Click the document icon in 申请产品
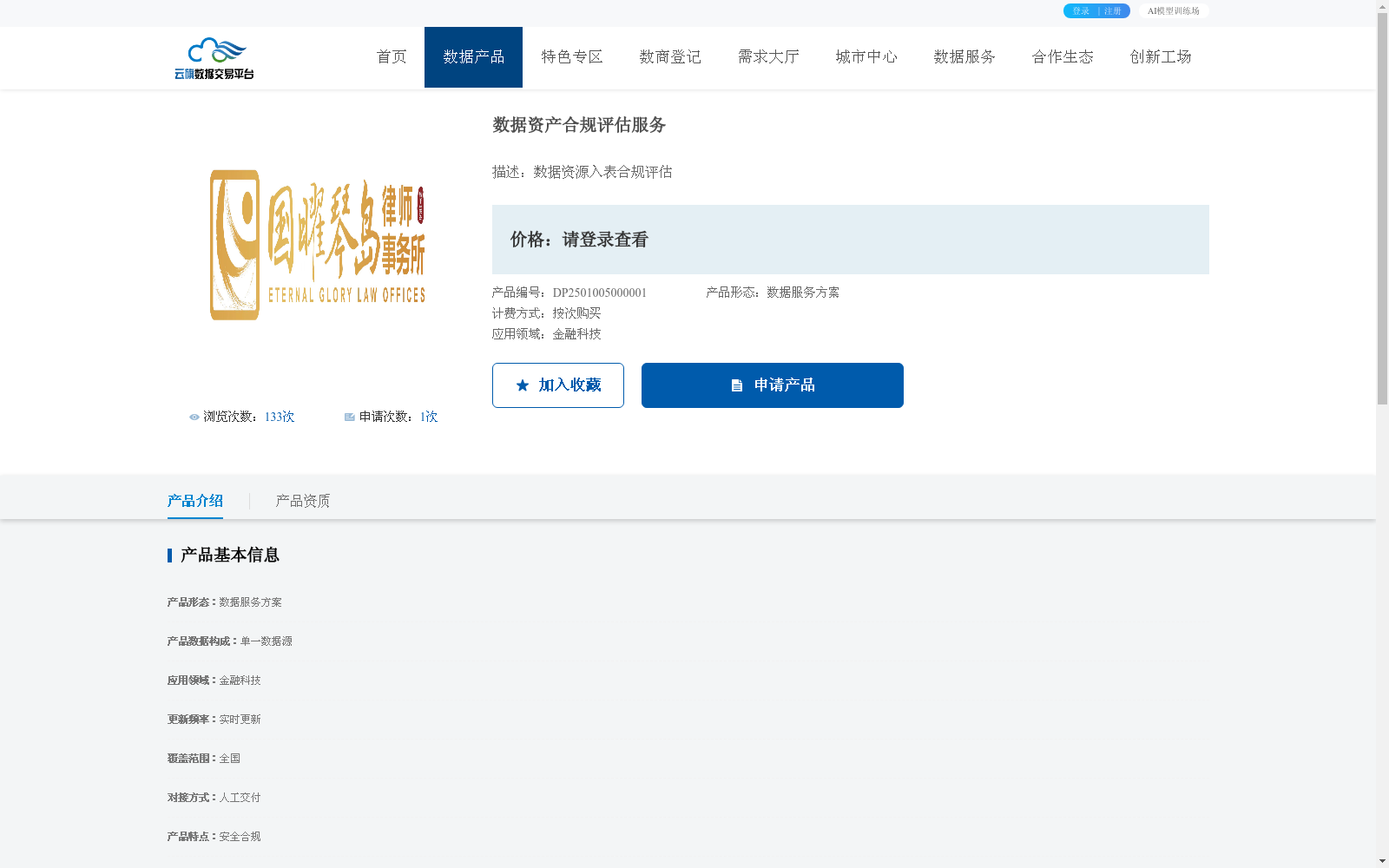The image size is (1389, 868). click(737, 385)
